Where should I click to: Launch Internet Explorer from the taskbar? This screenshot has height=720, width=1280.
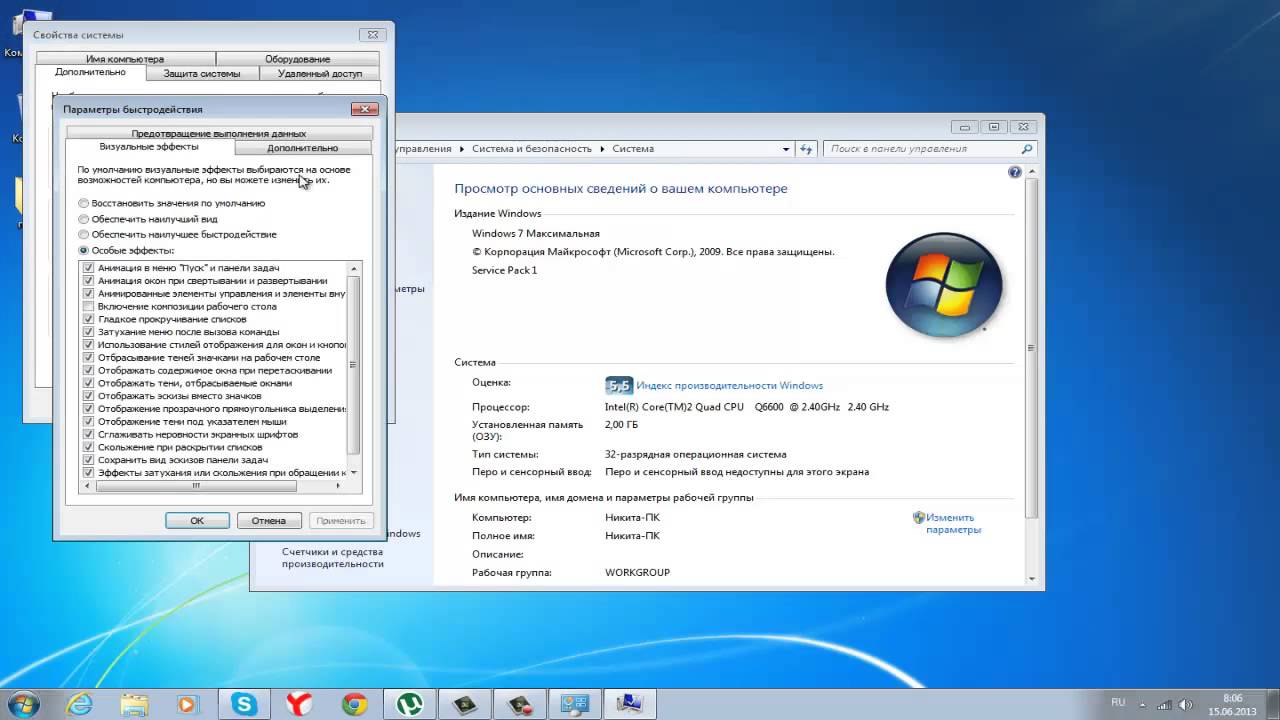[77, 705]
